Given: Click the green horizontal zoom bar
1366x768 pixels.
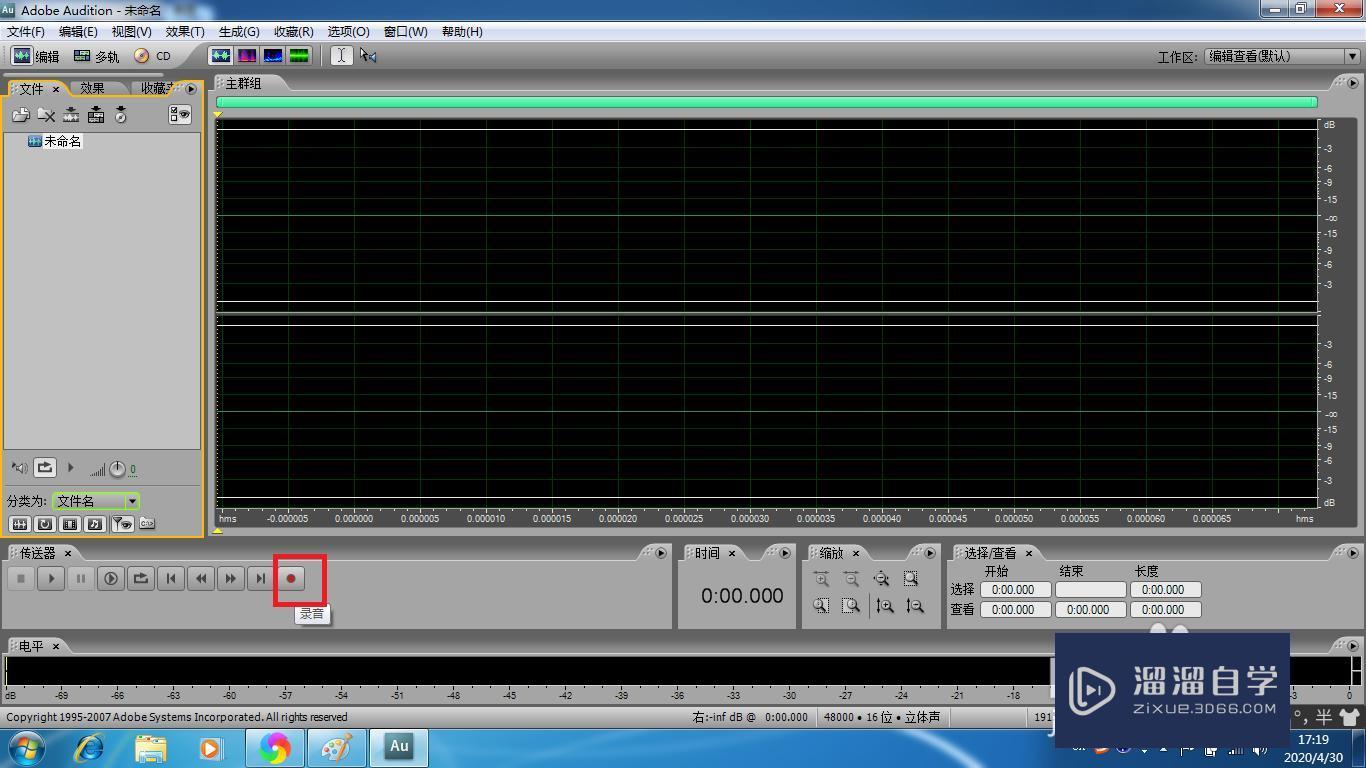Looking at the screenshot, I should [x=766, y=102].
